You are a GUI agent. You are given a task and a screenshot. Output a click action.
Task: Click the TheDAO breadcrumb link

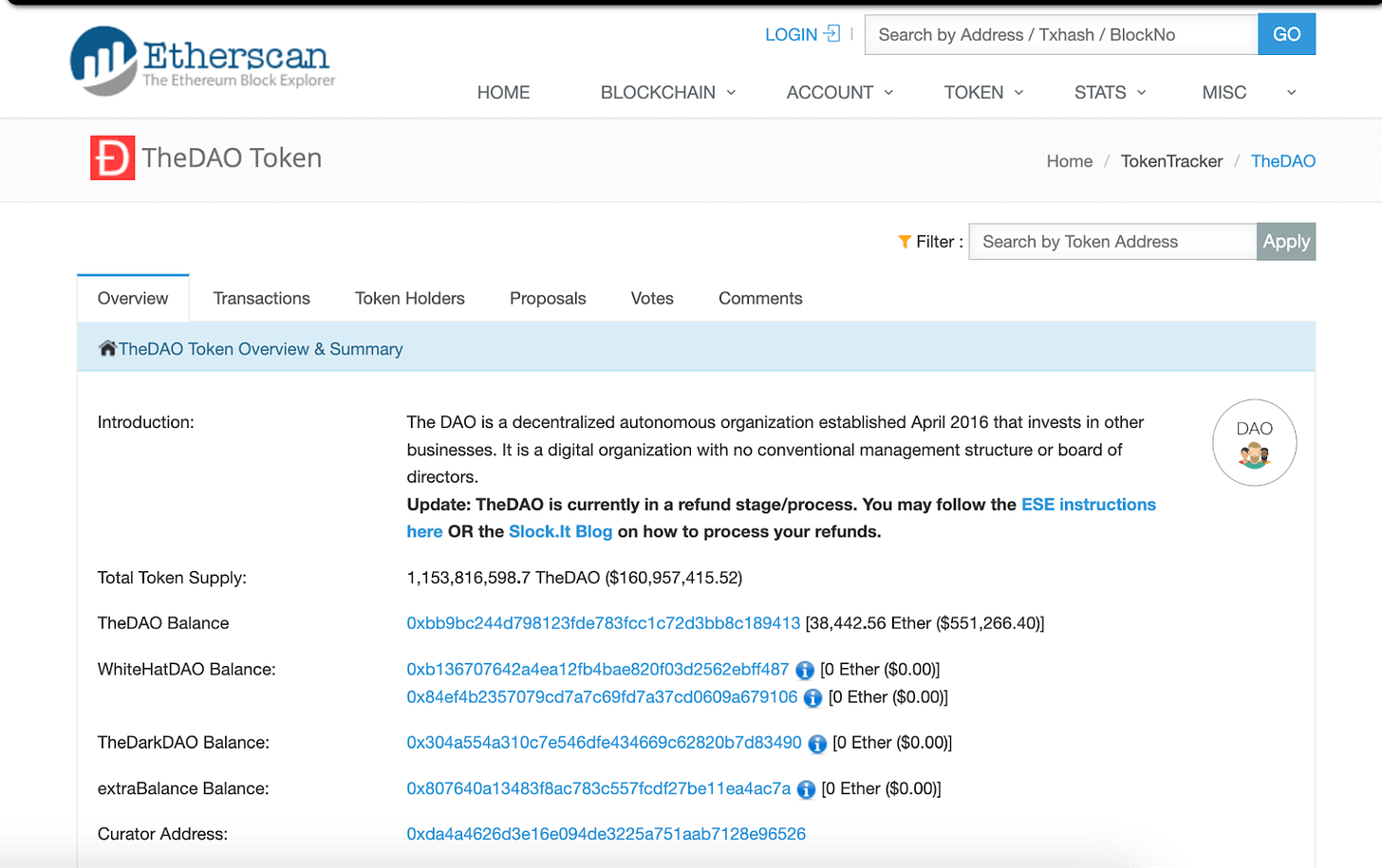coord(1282,161)
